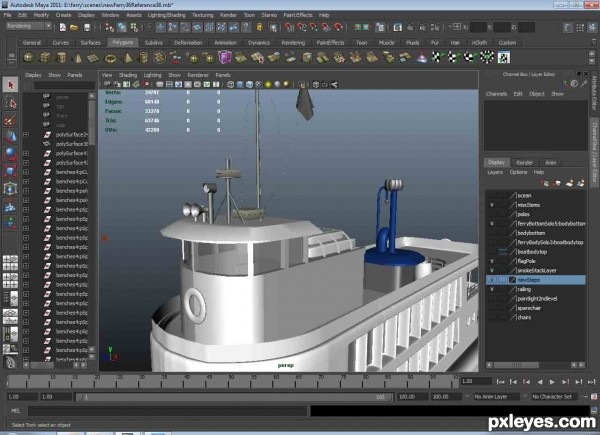Expand the polySurface2 node in Outliner
The height and width of the screenshot is (435, 600).
(x=26, y=135)
